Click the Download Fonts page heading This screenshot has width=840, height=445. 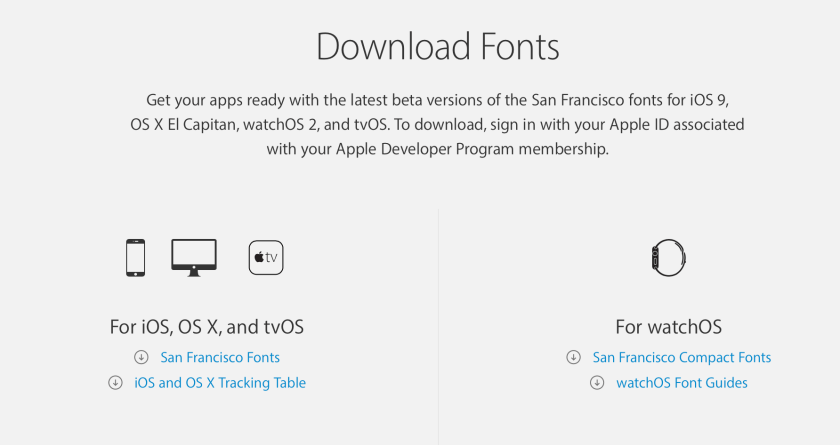437,47
